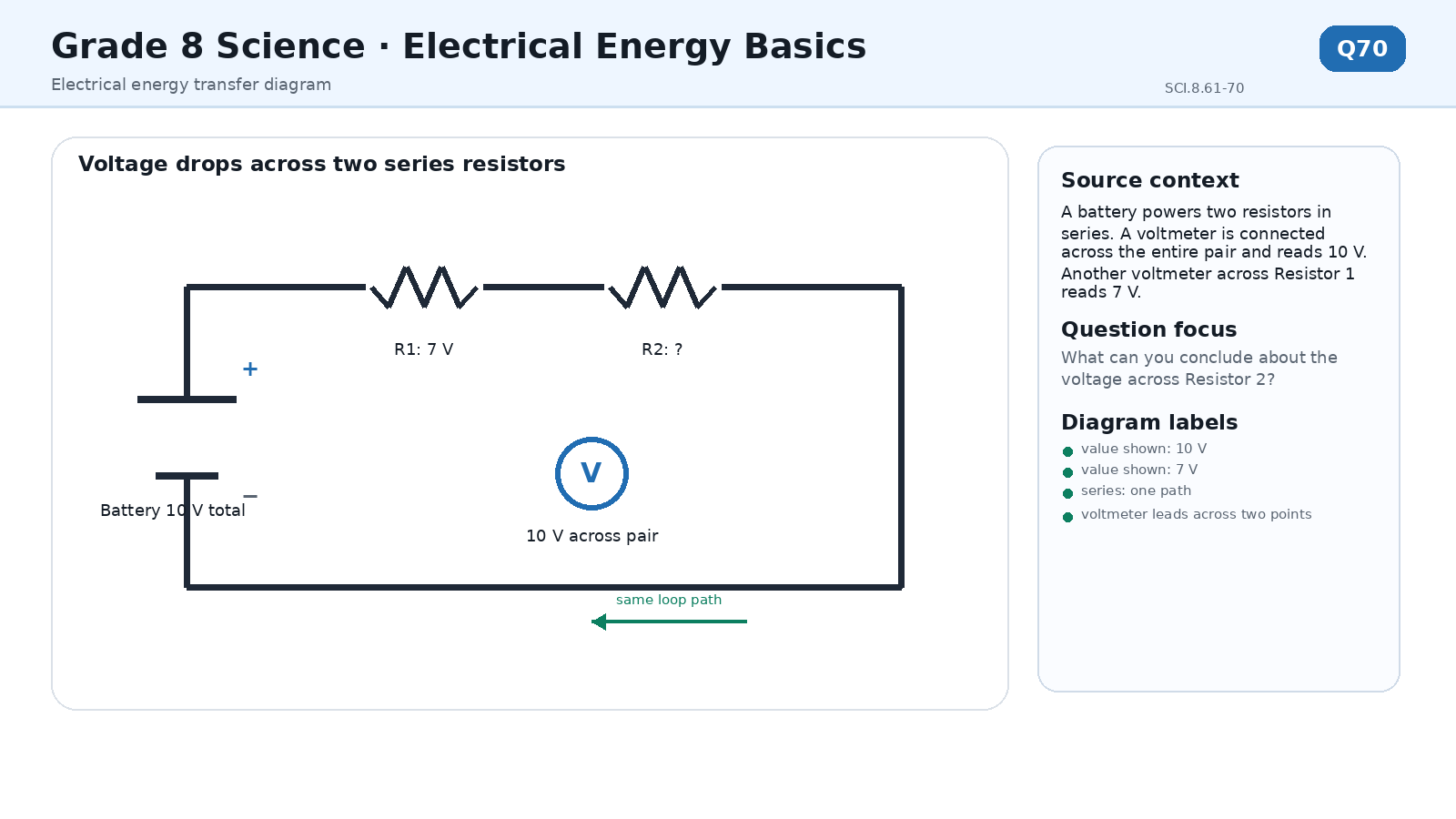The width and height of the screenshot is (1456, 819).
Task: Select the voltmeter V symbol
Action: click(591, 473)
